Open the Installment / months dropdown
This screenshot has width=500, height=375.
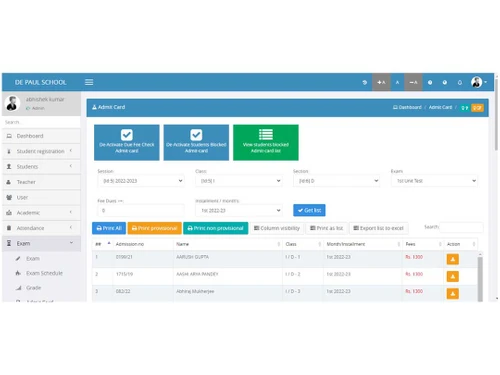(239, 210)
